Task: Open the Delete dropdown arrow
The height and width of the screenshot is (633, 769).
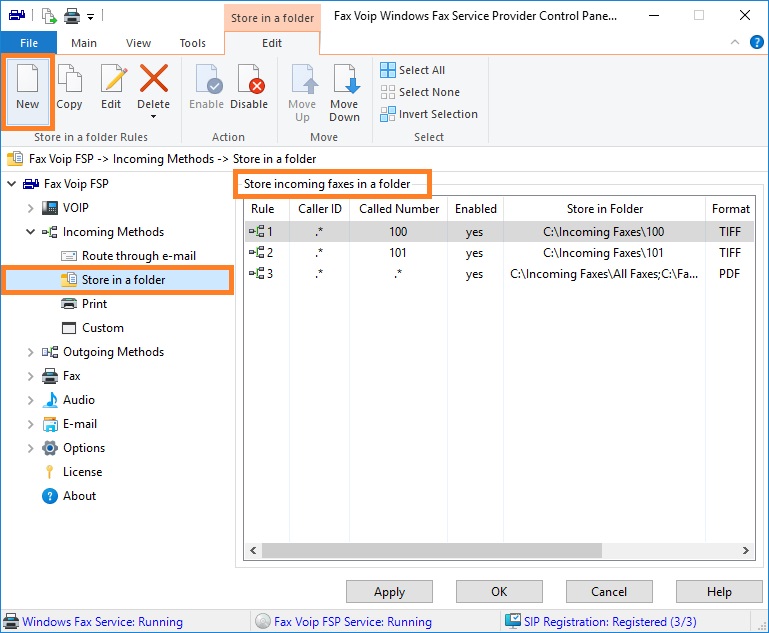Action: point(154,117)
